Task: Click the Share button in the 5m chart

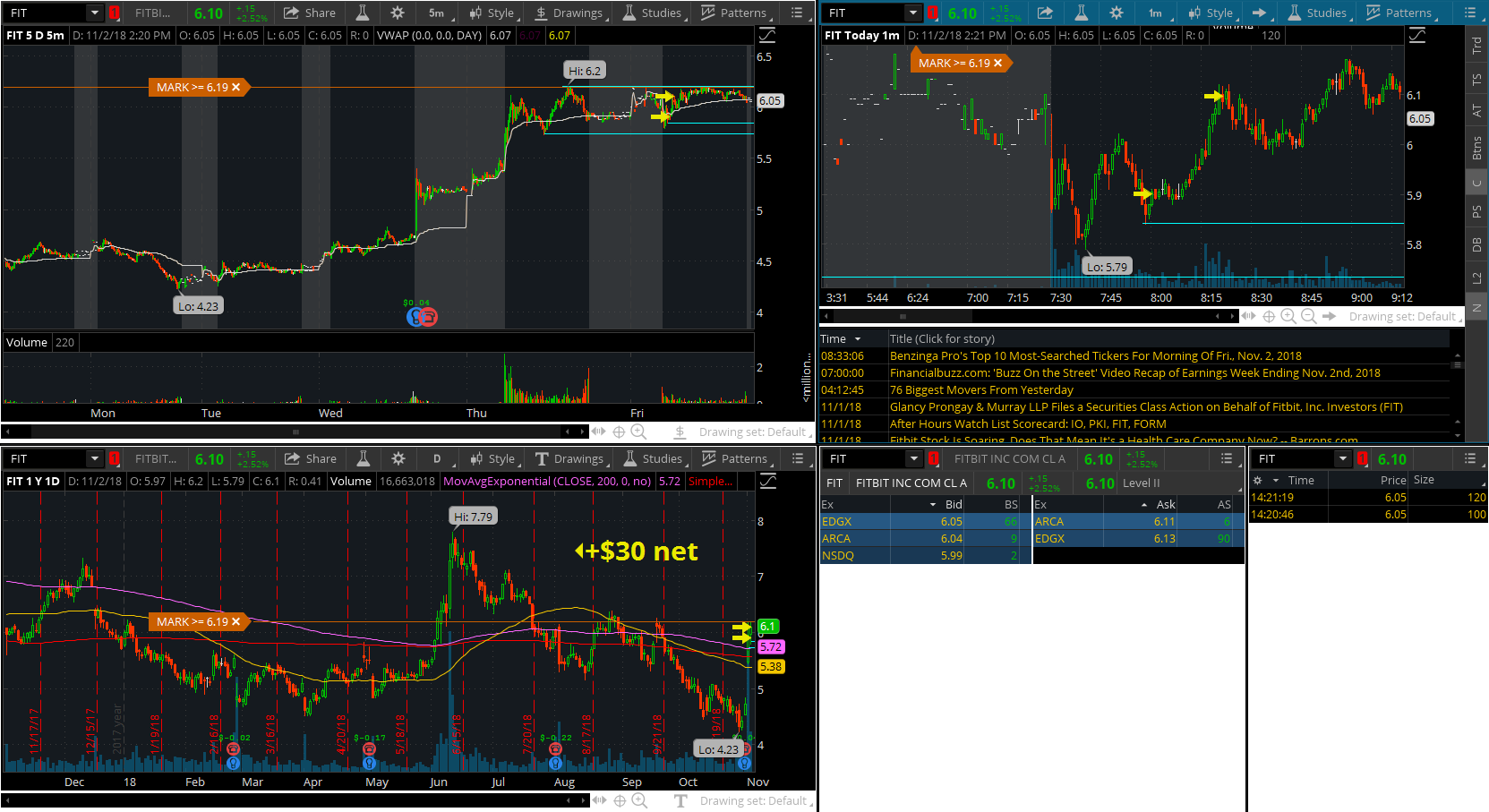Action: [x=310, y=13]
